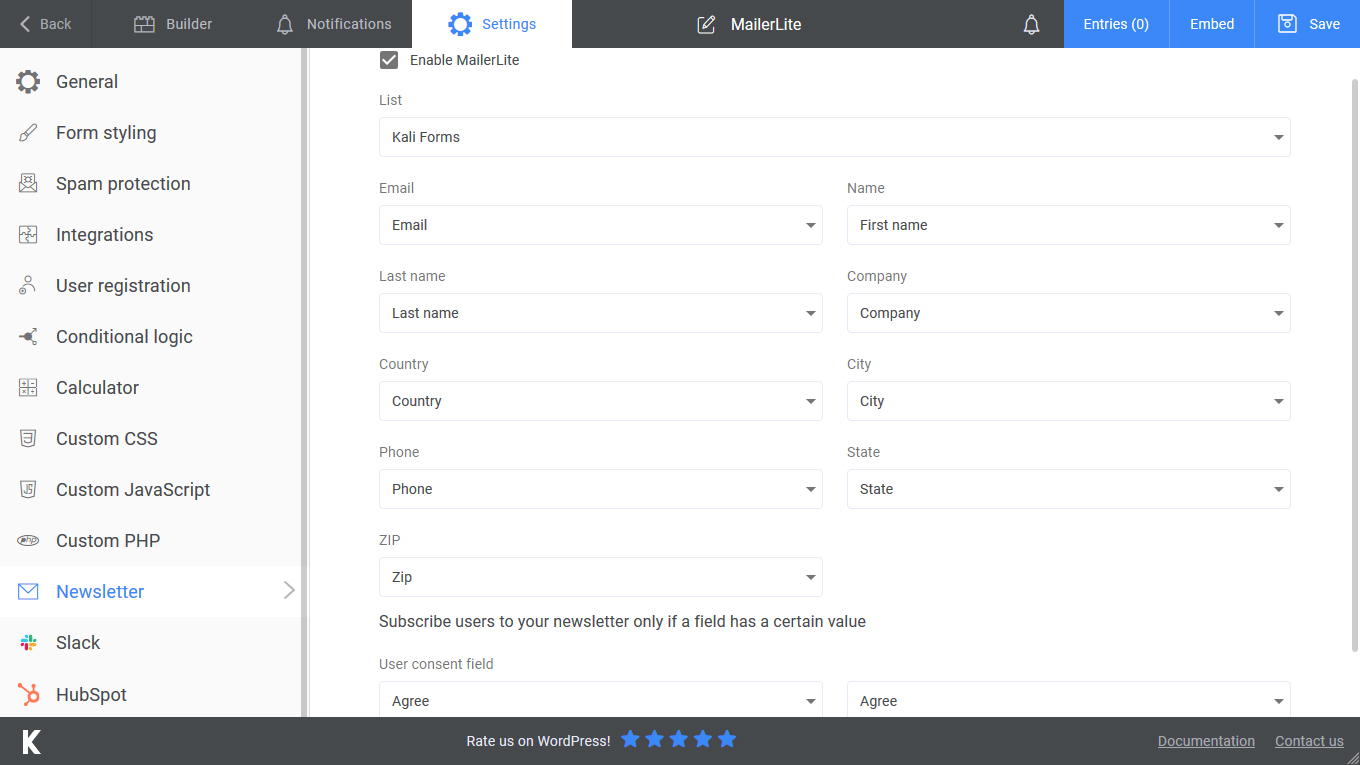Click the Slack logo icon
Screen dimensions: 1360x765
point(28,643)
